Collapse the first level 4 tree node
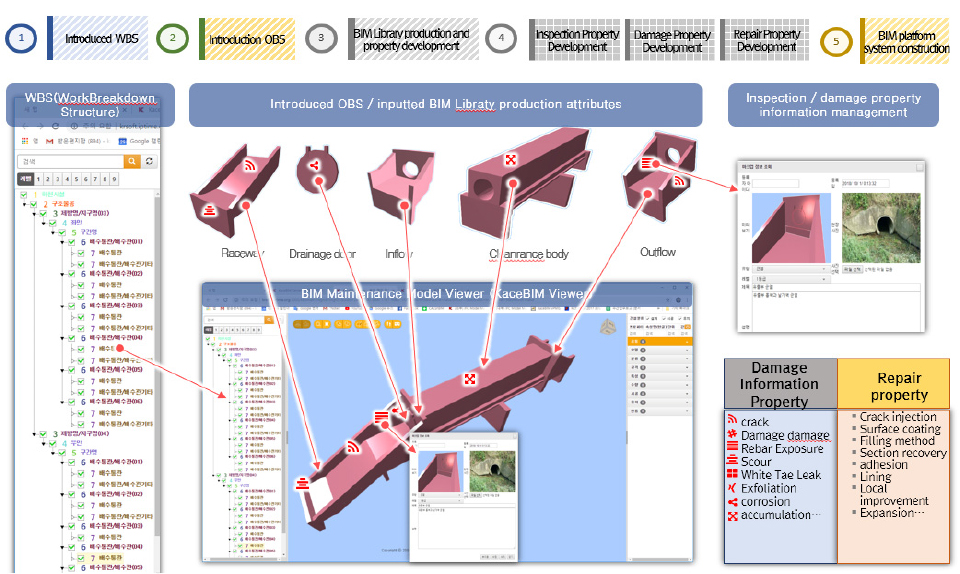The width and height of the screenshot is (960, 574). pos(43,223)
